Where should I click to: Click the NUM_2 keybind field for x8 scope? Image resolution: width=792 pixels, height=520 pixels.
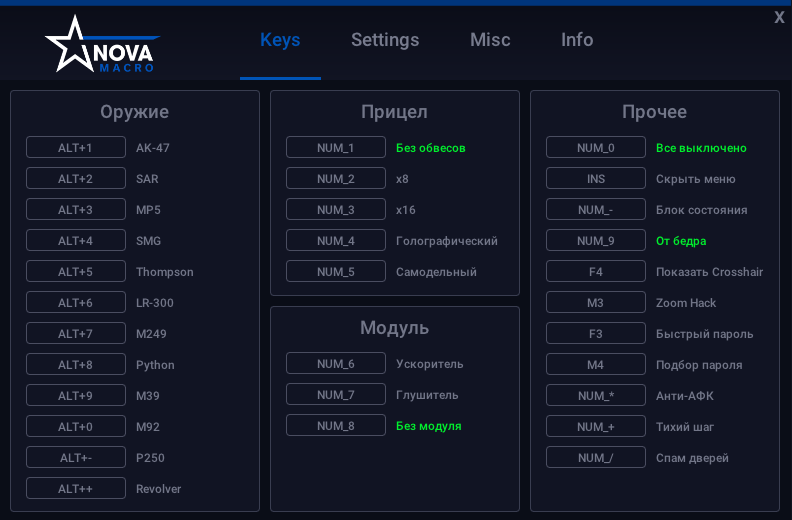coord(335,179)
